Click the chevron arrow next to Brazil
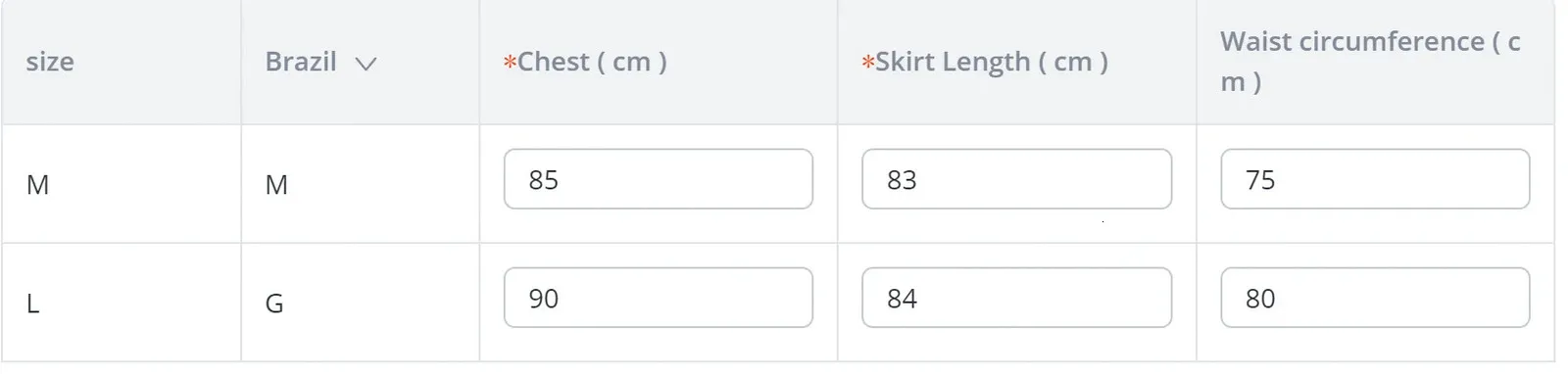 pyautogui.click(x=366, y=64)
